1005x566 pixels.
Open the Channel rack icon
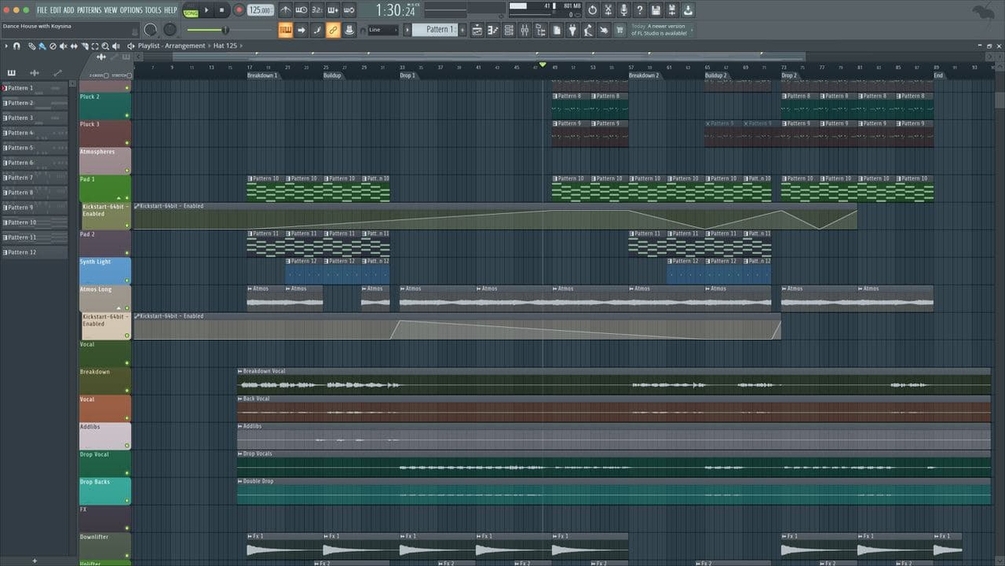tap(509, 30)
